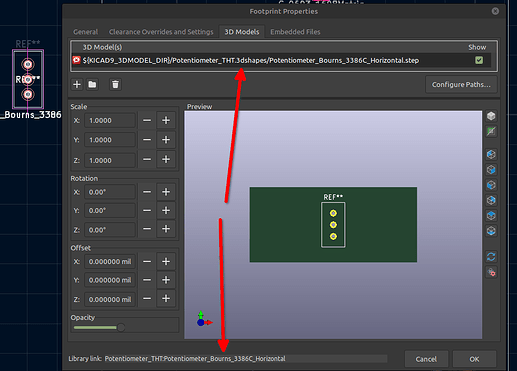
Task: Uncheck Show for Potentiometer step model
Action: [479, 60]
